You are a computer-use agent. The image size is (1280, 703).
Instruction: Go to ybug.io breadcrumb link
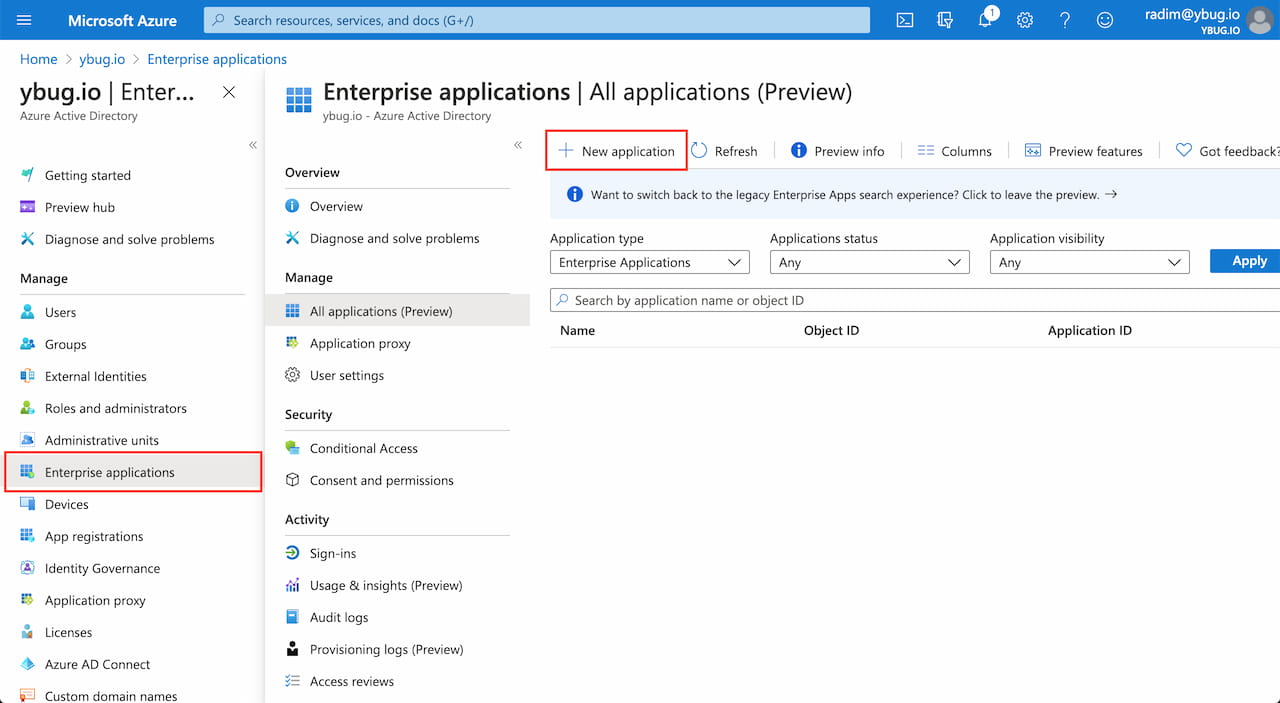click(101, 59)
